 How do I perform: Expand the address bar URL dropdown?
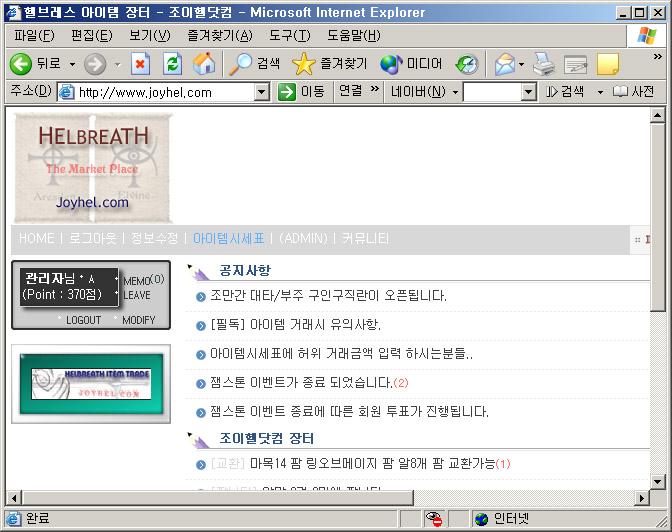262,92
